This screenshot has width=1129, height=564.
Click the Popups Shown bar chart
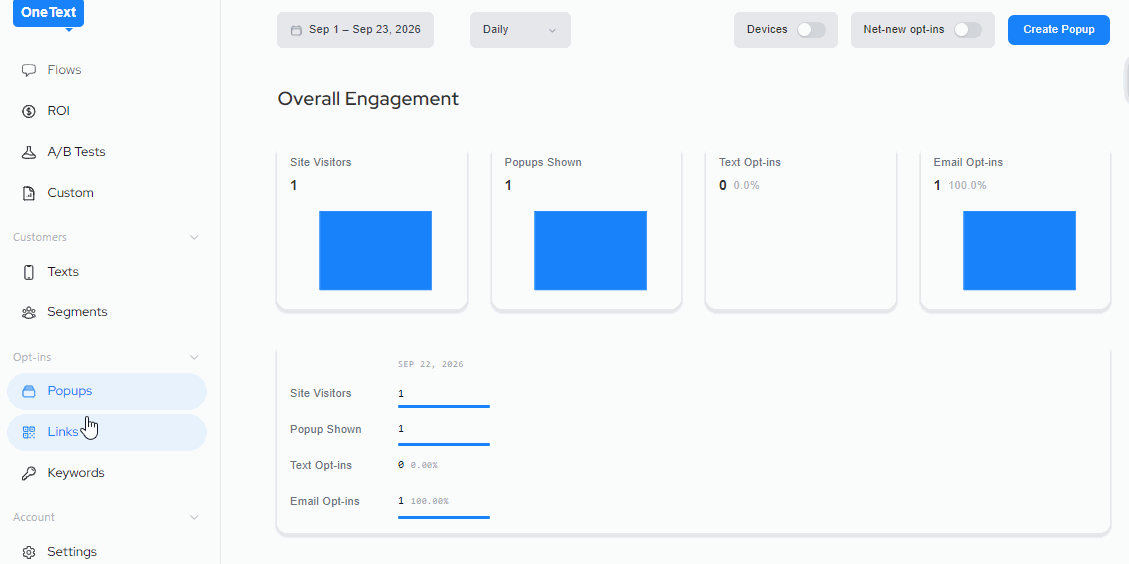(590, 251)
